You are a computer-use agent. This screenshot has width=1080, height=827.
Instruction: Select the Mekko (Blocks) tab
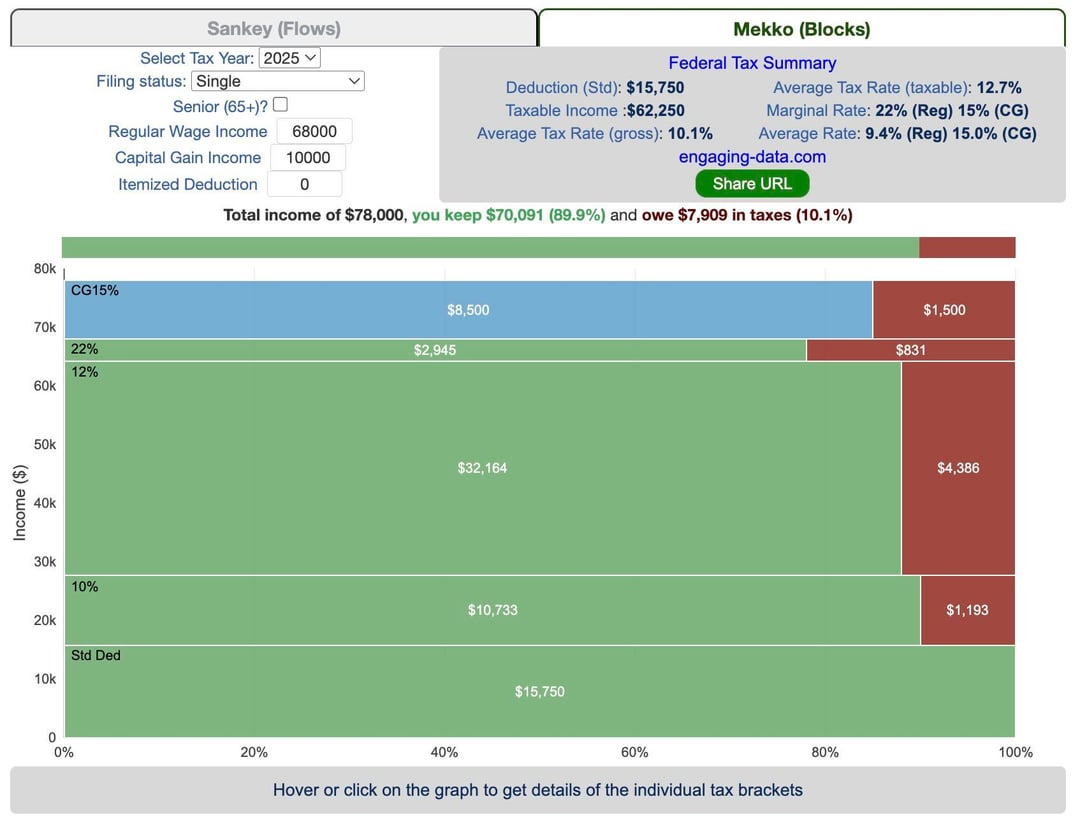coord(801,29)
